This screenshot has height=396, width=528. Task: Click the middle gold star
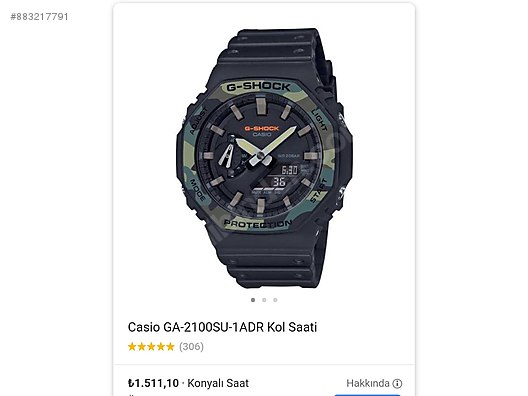151,346
